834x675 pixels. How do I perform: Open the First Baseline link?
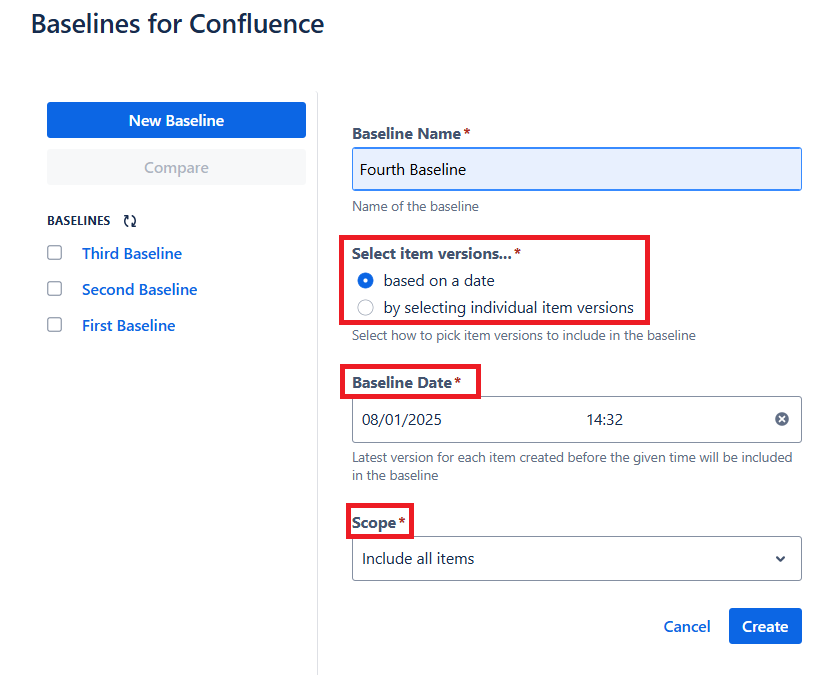tap(128, 325)
